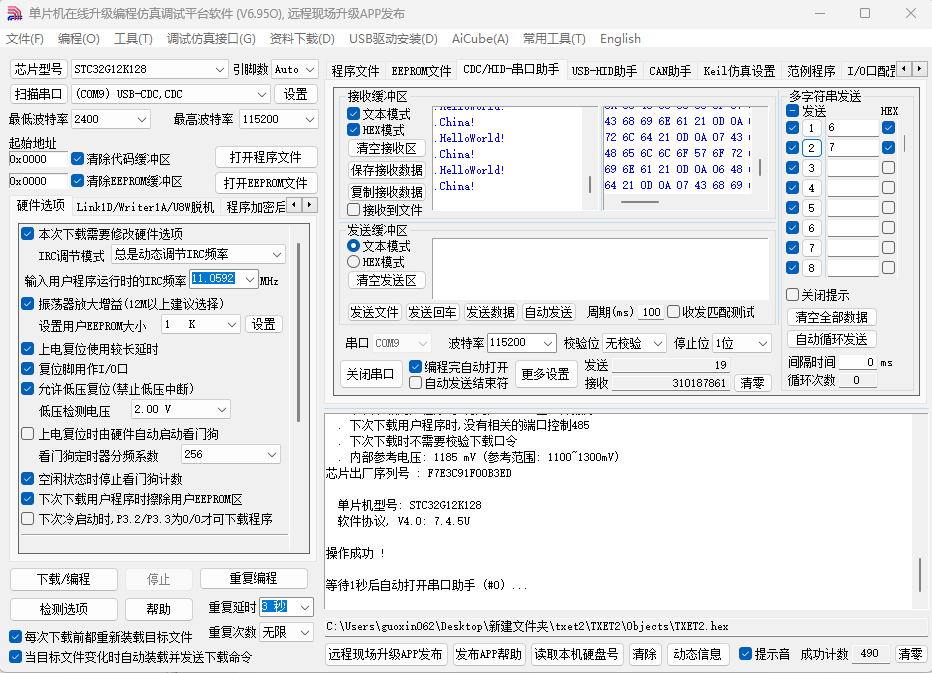Screen dimensions: 932x673
Task: Open the Link1D/Writer1A/U8W脱机 tab
Action: pyautogui.click(x=144, y=206)
